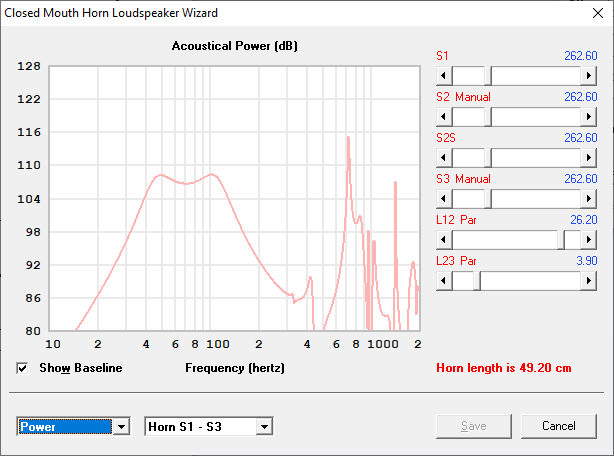The image size is (614, 456).
Task: Click the L23 Par slider thumb
Action: click(477, 281)
